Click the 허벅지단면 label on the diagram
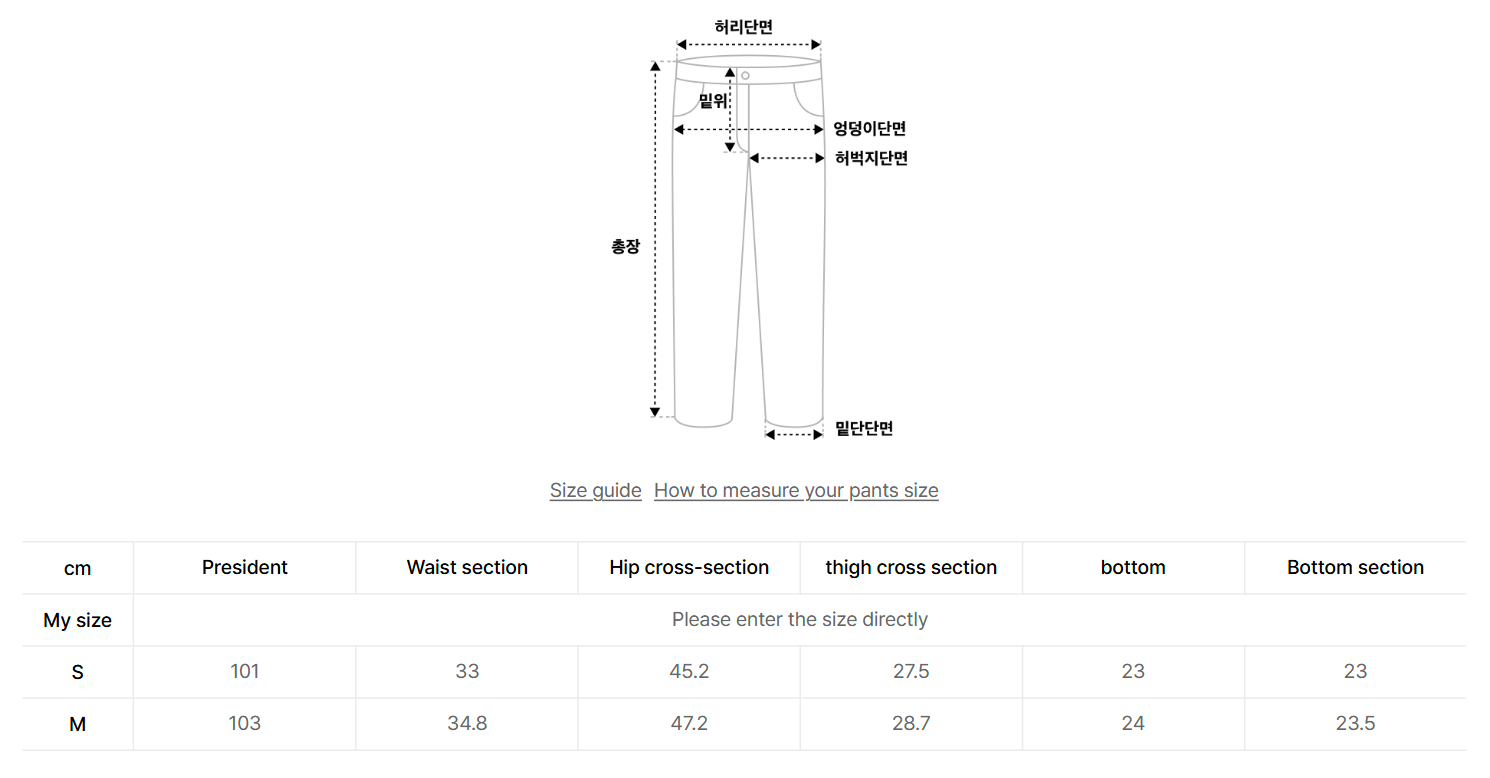Viewport: 1490px width, 778px height. (871, 158)
